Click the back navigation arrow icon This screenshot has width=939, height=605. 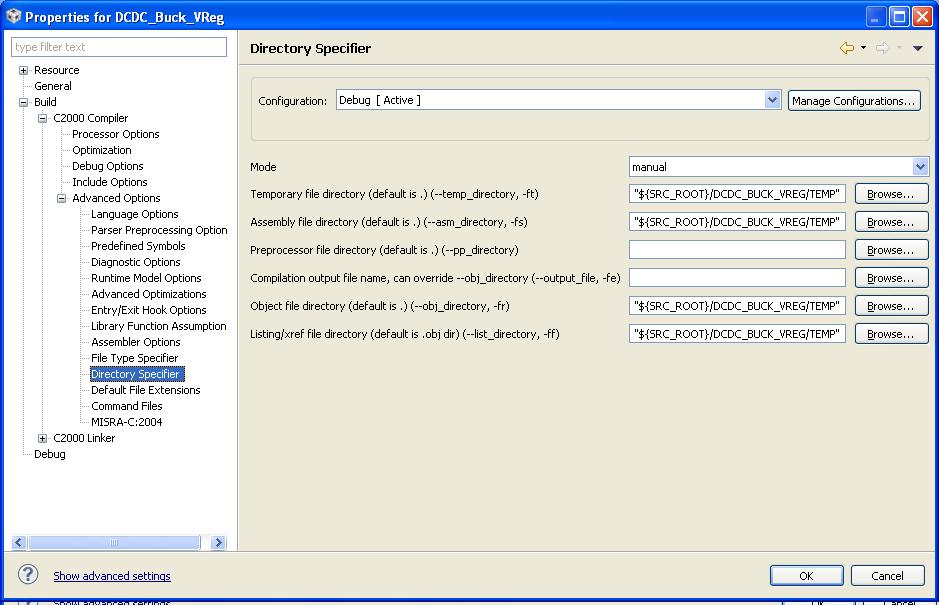tap(847, 48)
